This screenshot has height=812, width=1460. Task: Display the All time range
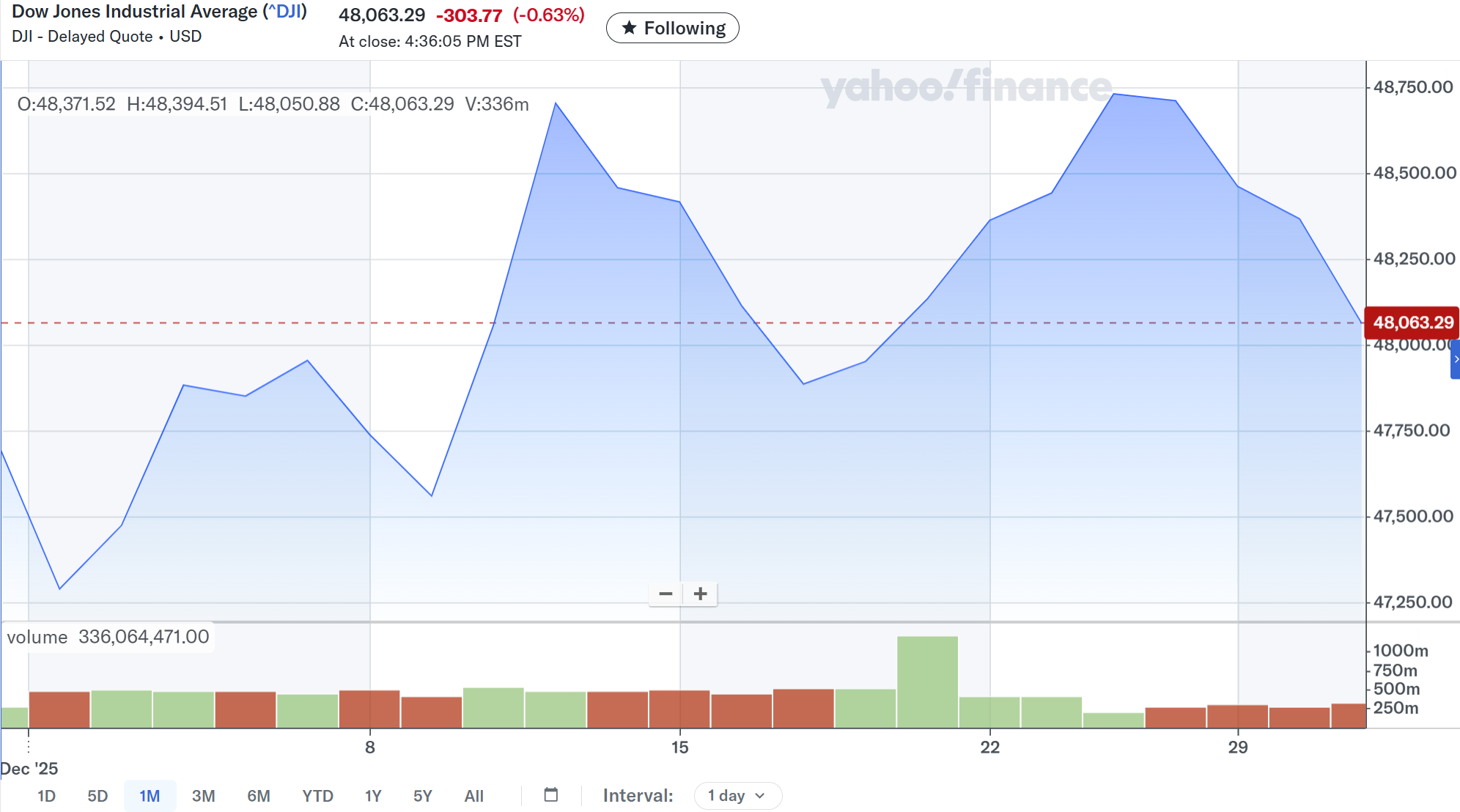point(473,796)
